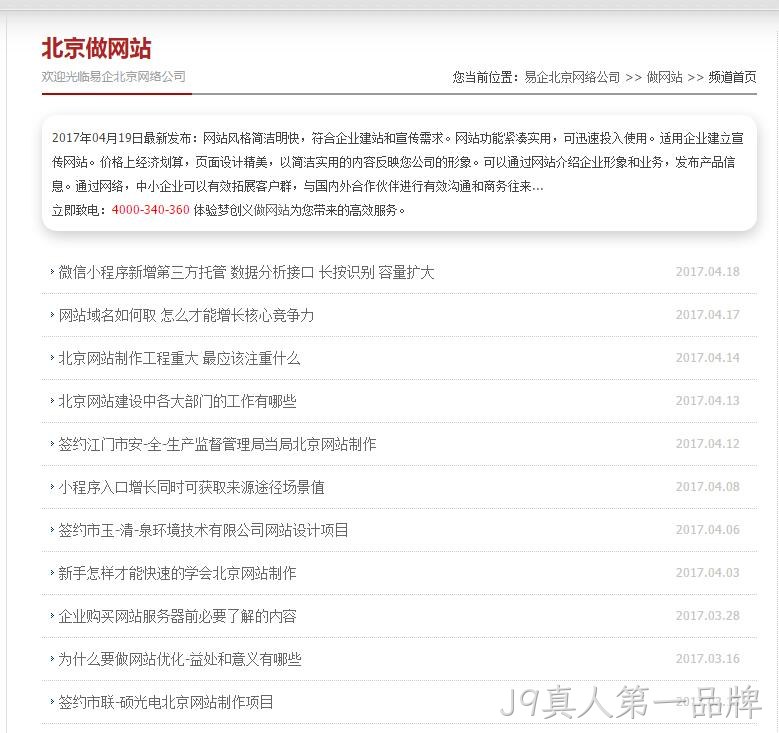Open article about 微信小程序新增第三方托管
The width and height of the screenshot is (779, 733).
(x=246, y=272)
